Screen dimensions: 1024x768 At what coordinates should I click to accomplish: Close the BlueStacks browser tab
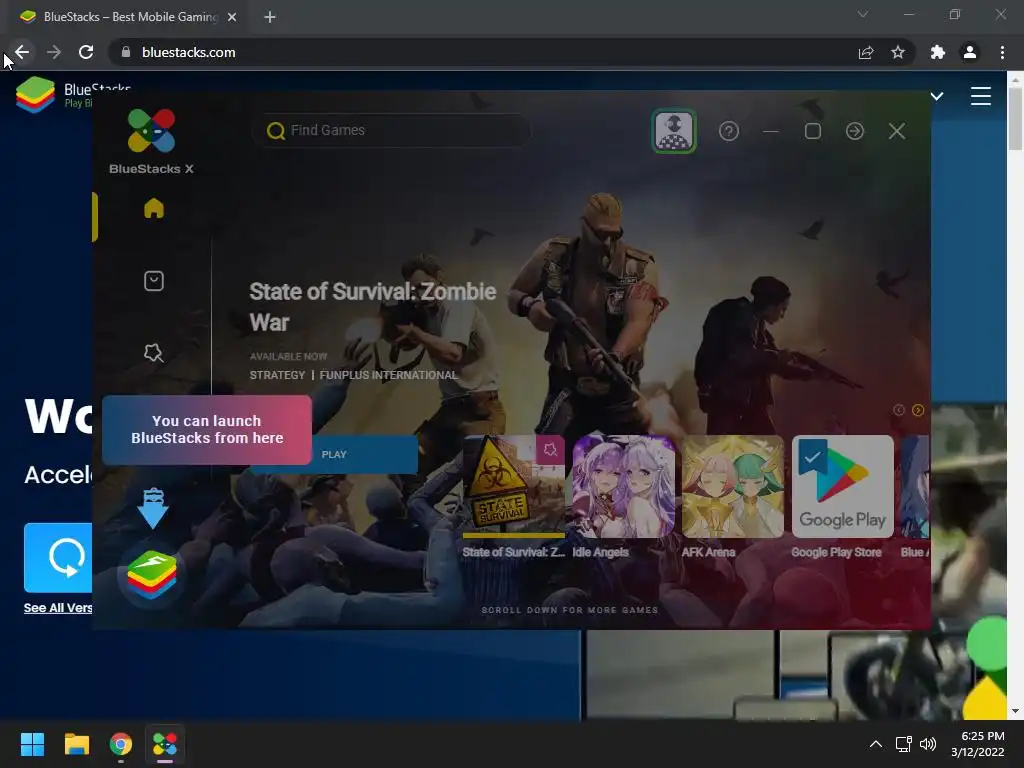[232, 17]
